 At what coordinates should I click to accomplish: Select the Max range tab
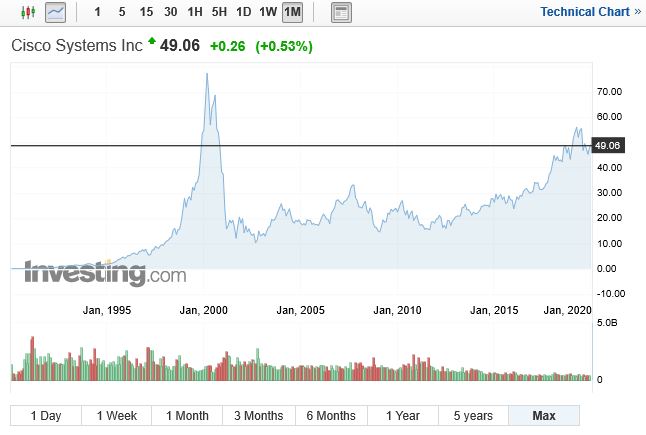click(x=544, y=416)
